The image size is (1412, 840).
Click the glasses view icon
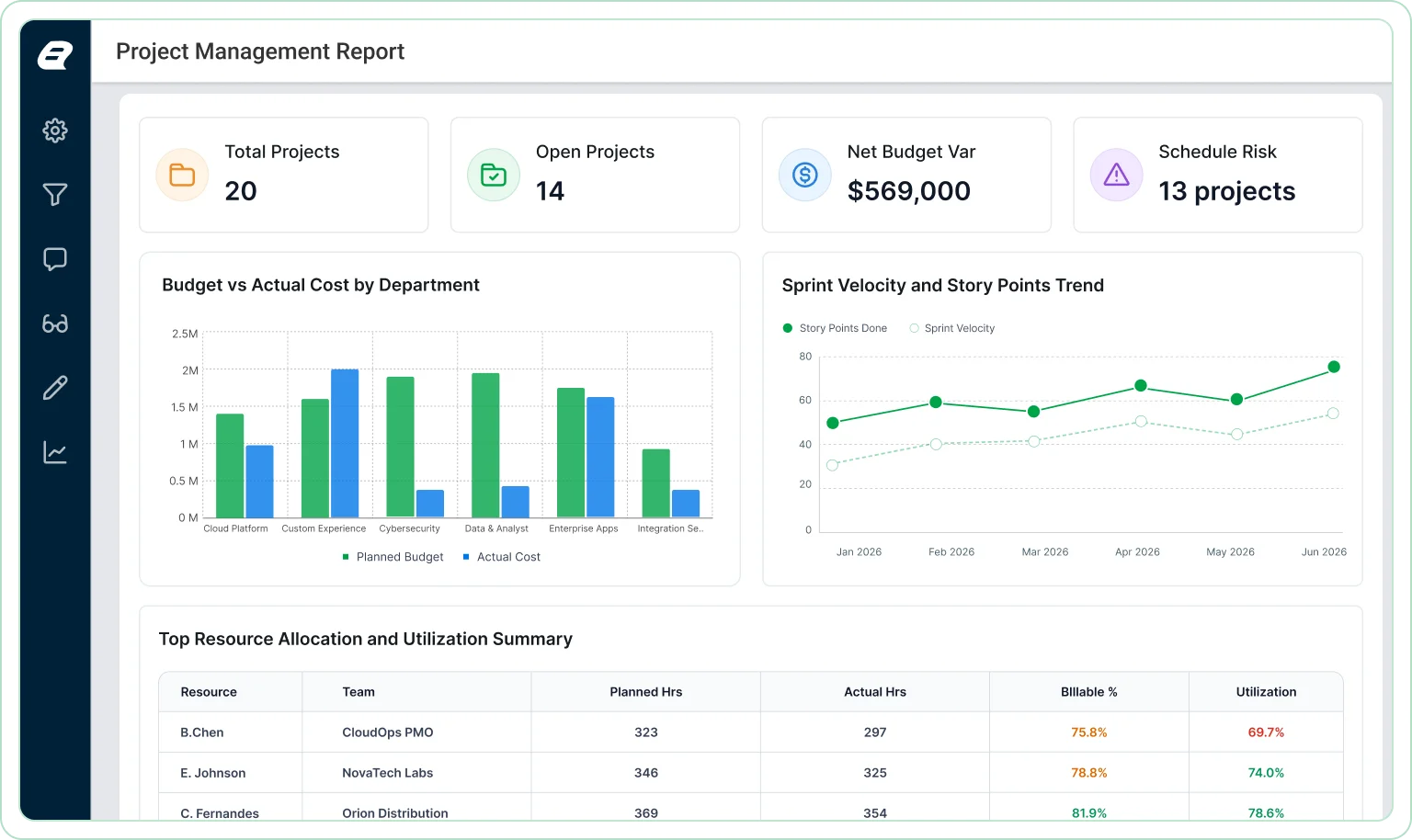pyautogui.click(x=55, y=324)
